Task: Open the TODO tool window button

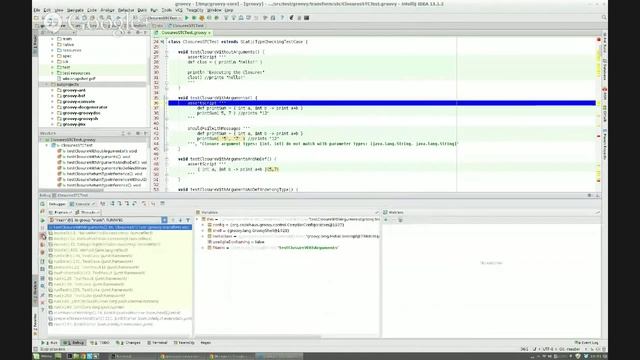Action: pos(100,343)
